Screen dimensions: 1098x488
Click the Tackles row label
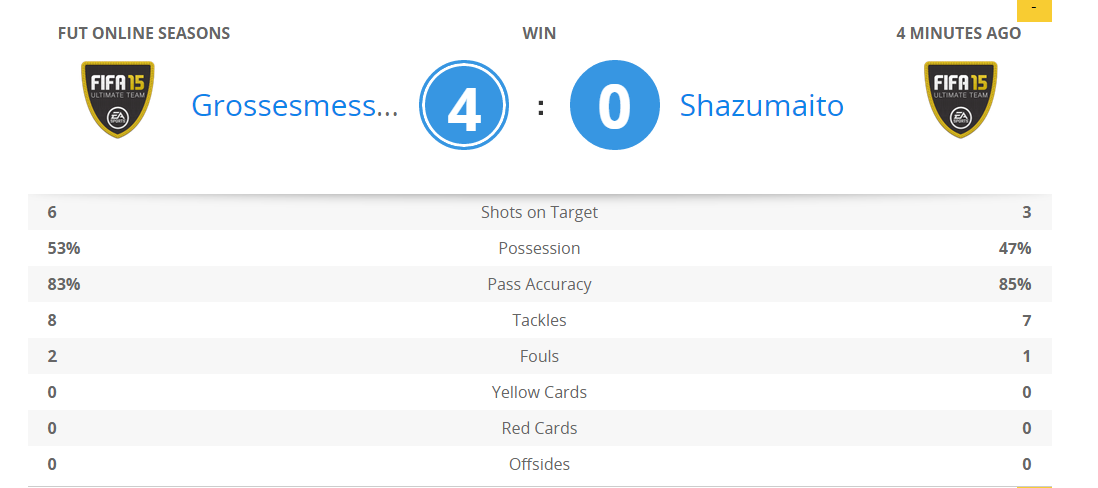(539, 321)
